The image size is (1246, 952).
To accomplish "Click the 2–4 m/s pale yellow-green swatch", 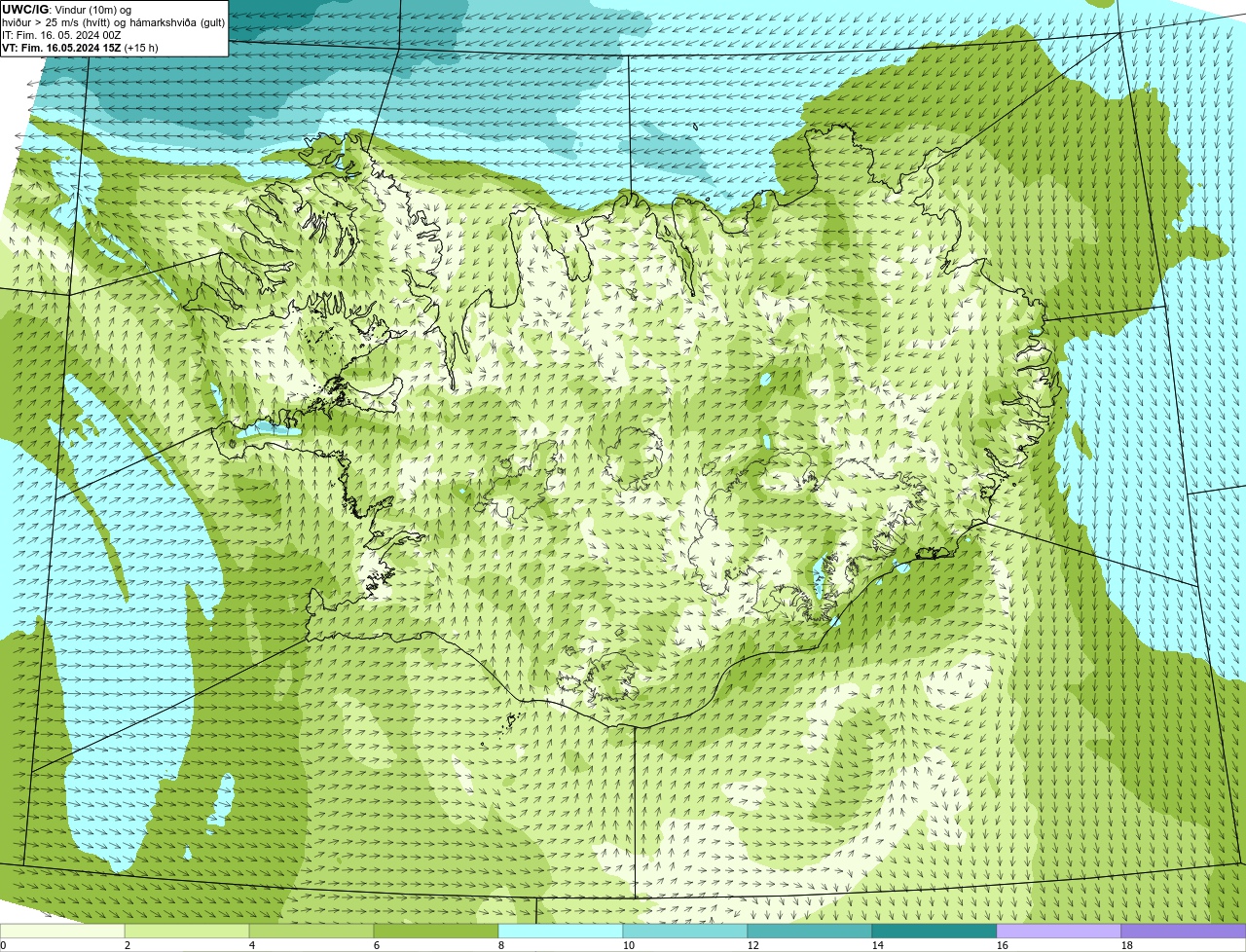I will (187, 932).
